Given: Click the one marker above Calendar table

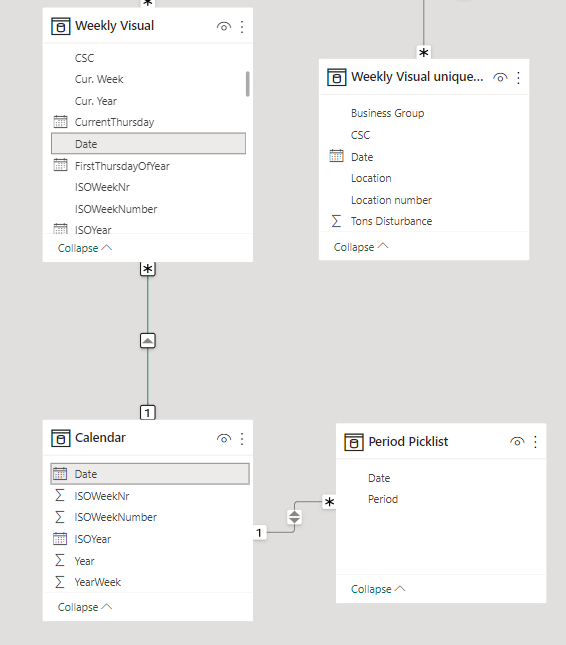Looking at the screenshot, I should point(148,412).
